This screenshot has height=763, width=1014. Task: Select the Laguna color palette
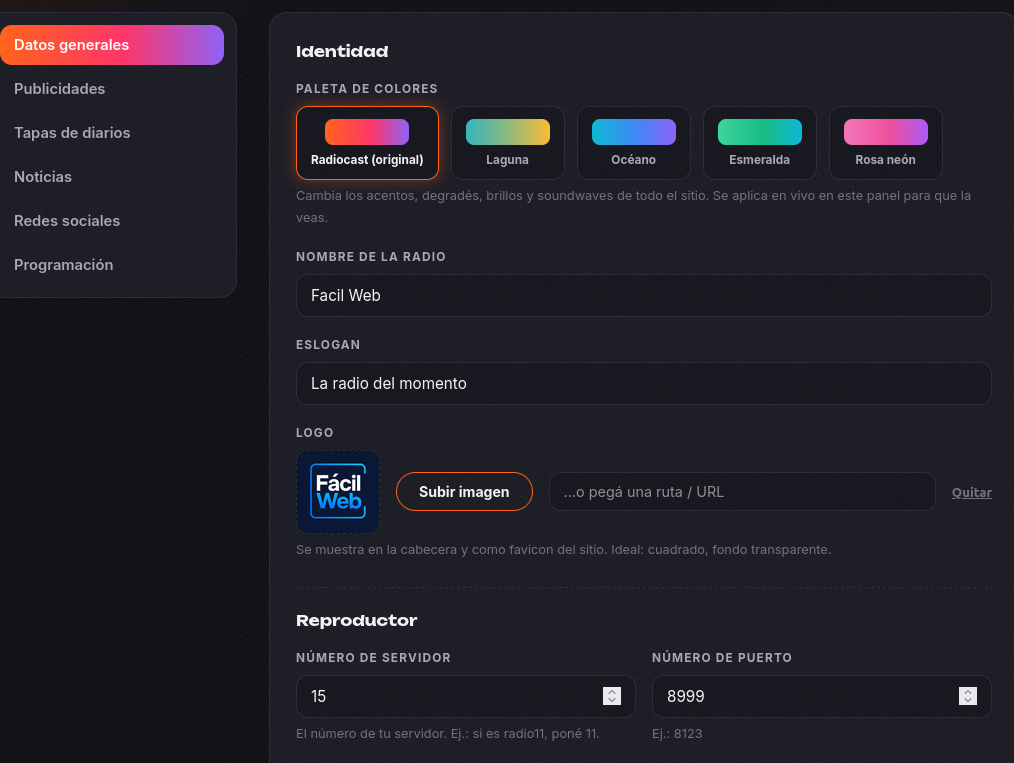(508, 143)
